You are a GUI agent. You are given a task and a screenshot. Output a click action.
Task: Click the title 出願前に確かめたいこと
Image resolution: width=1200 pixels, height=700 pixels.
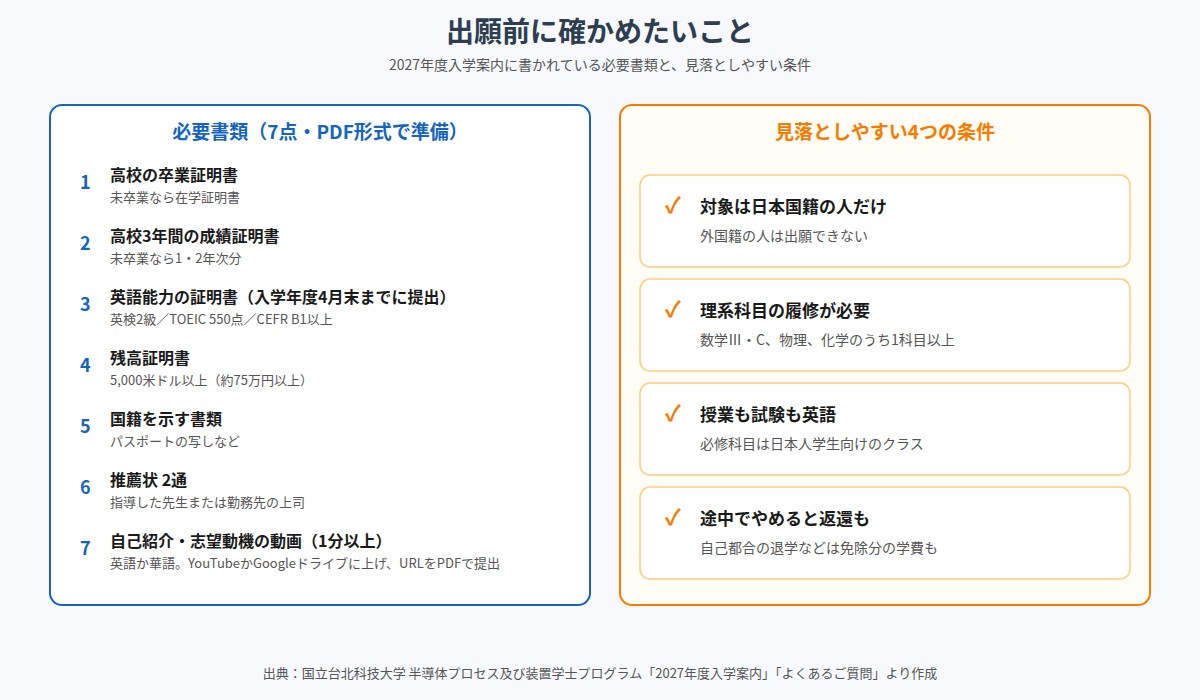(x=600, y=31)
